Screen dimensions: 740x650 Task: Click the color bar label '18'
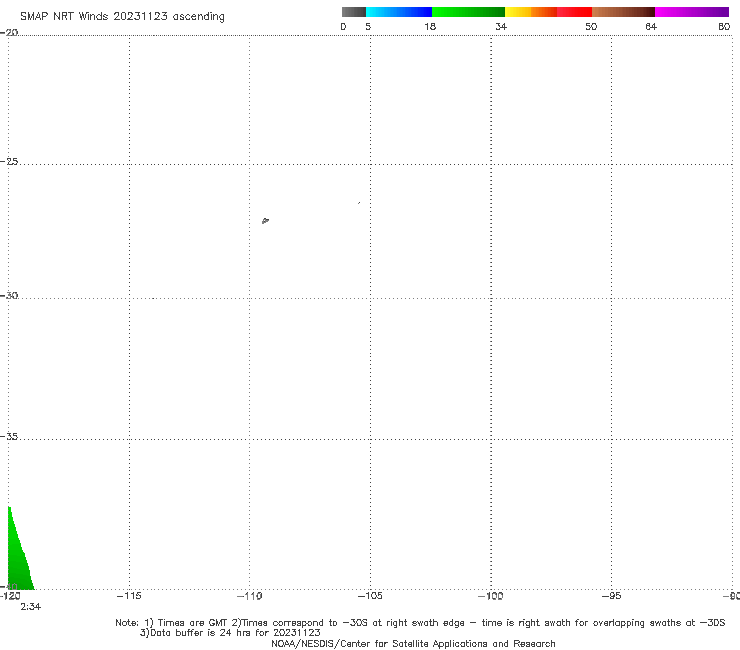click(x=430, y=26)
